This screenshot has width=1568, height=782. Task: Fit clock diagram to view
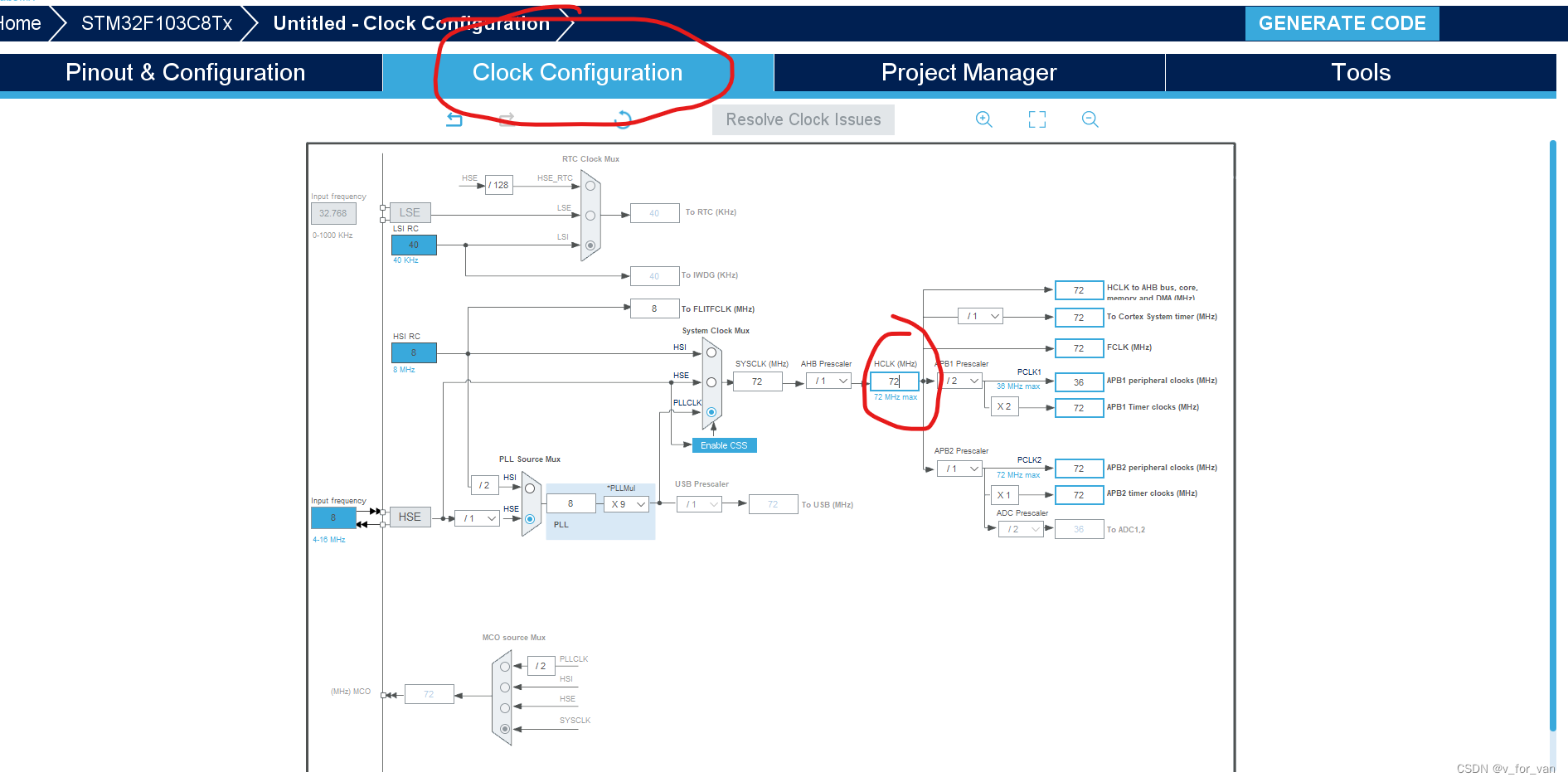1037,119
